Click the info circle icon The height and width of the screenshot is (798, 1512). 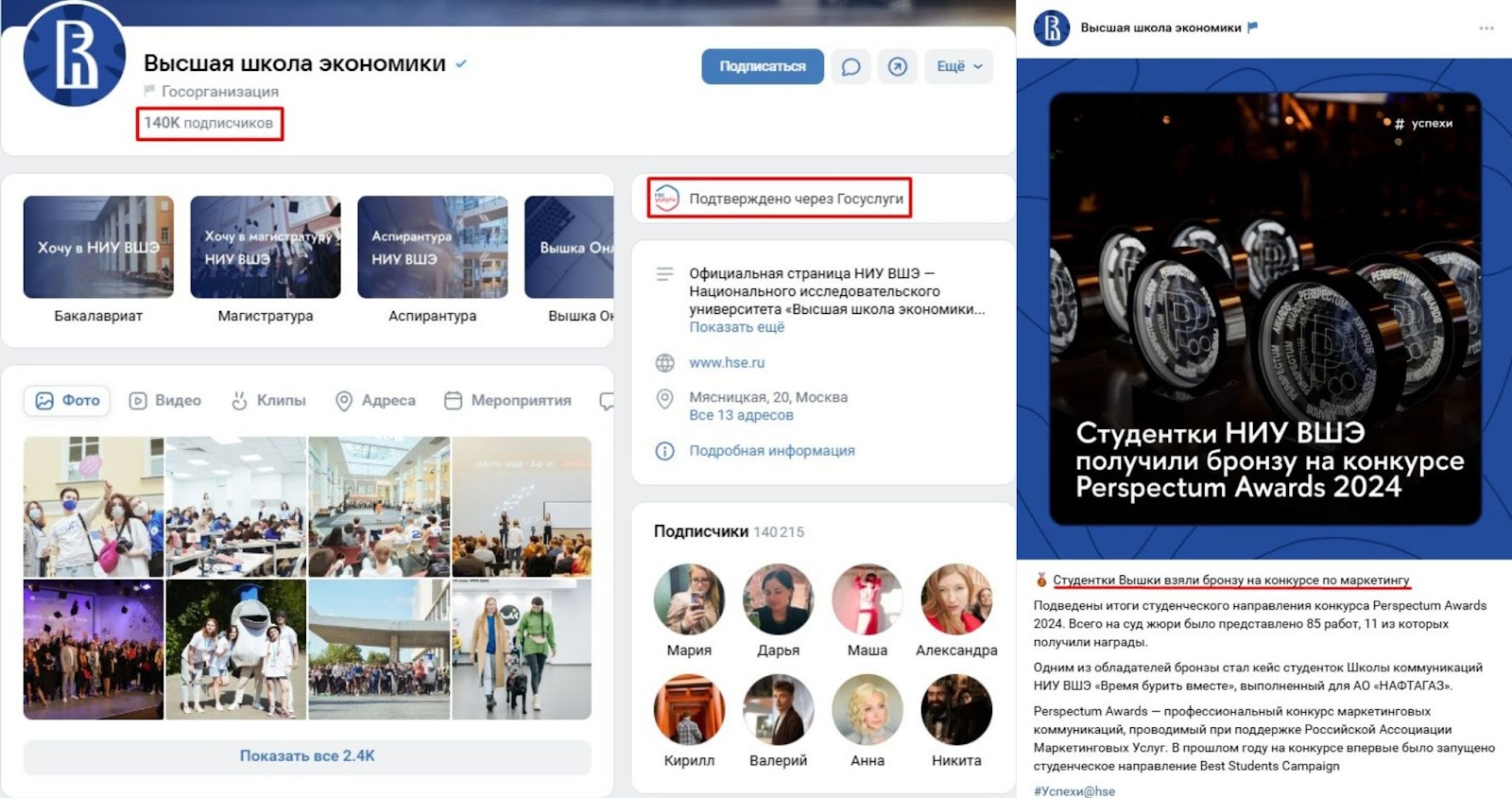tap(665, 451)
